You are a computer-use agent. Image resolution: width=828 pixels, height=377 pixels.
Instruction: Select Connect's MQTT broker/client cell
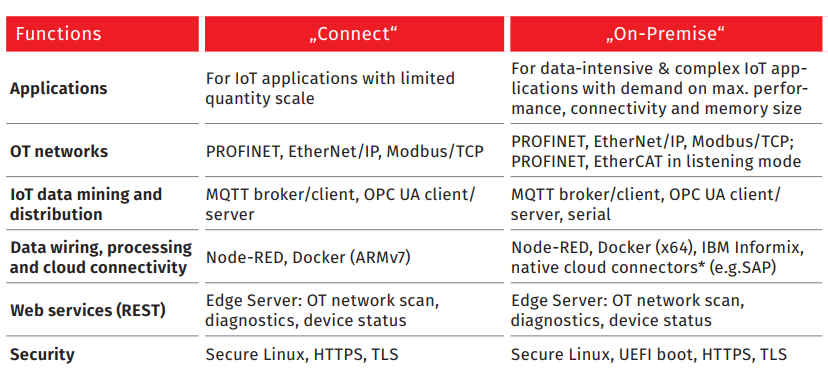[x=341, y=204]
